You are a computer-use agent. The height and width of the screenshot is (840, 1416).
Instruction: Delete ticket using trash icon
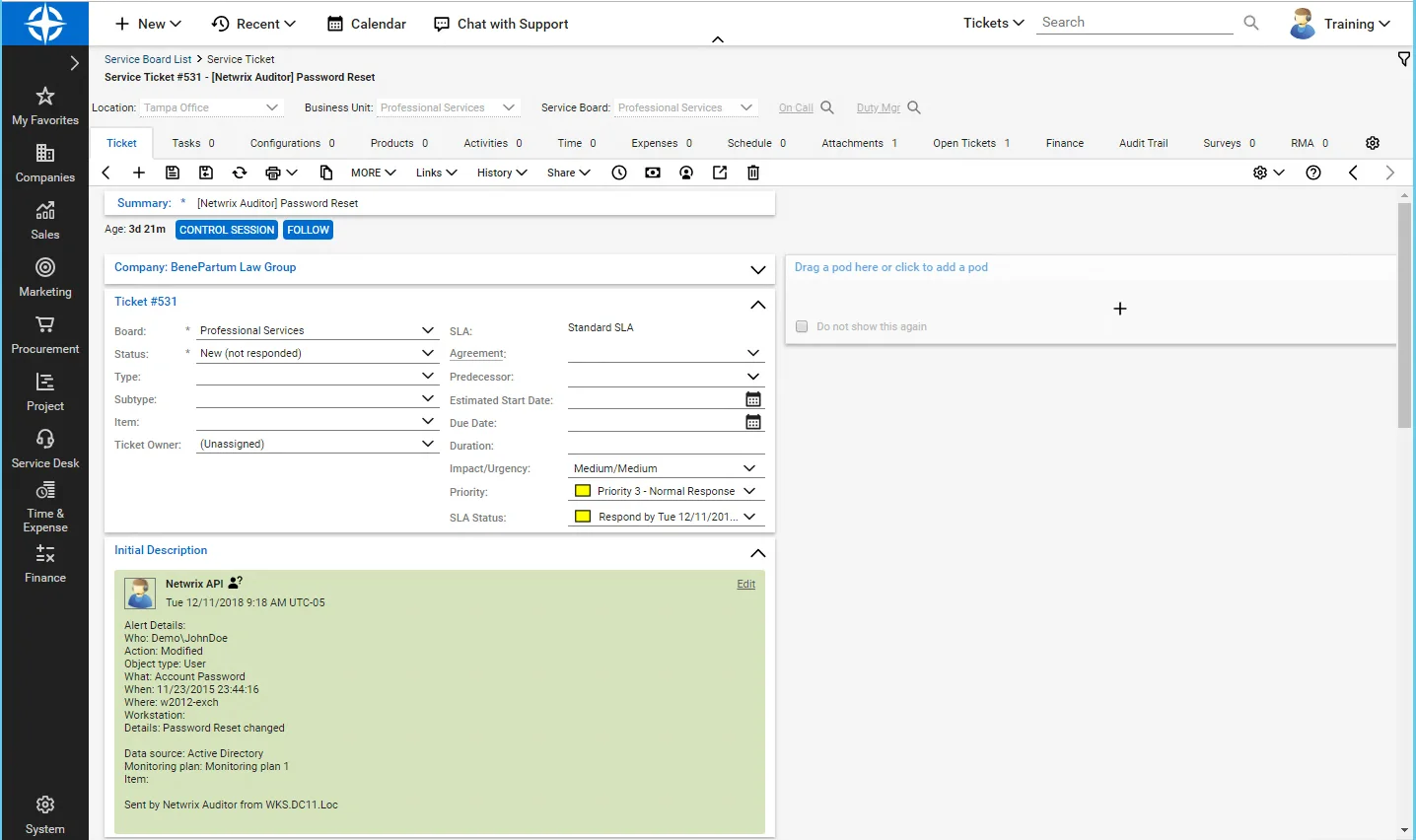(753, 173)
